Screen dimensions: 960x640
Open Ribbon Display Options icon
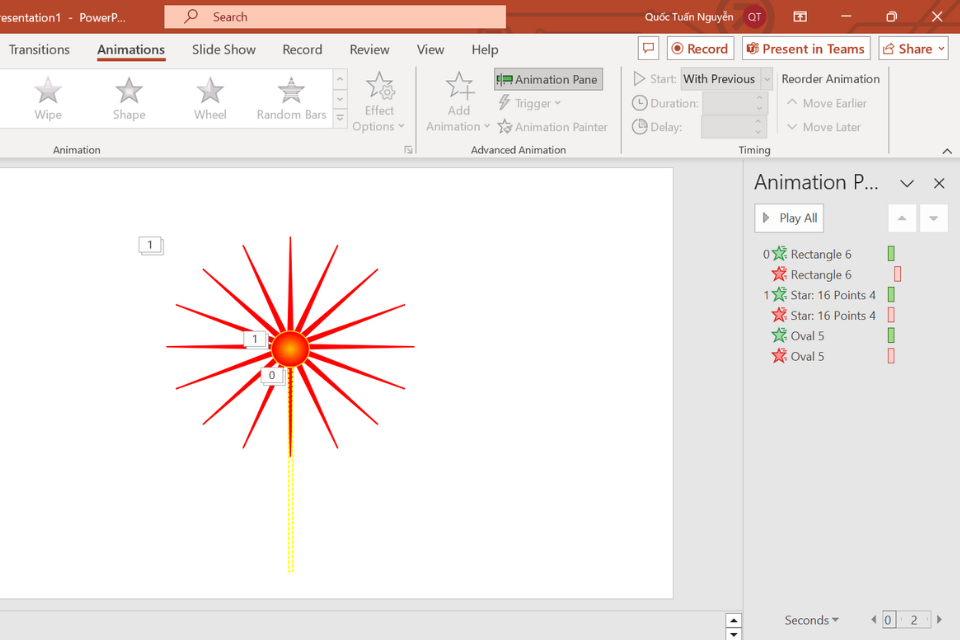[x=800, y=17]
